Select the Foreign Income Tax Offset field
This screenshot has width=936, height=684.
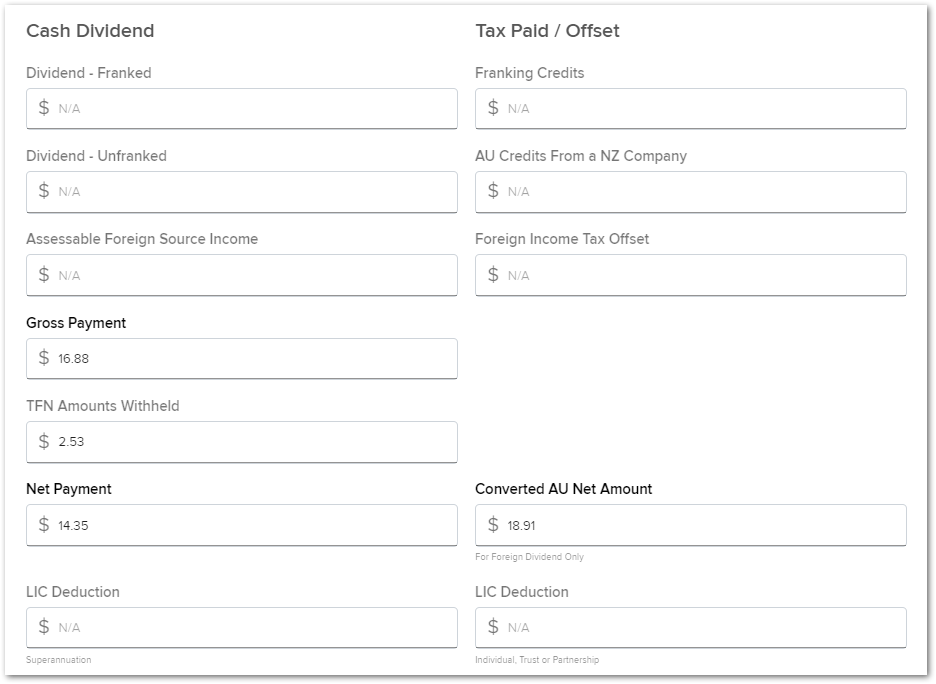pyautogui.click(x=691, y=275)
